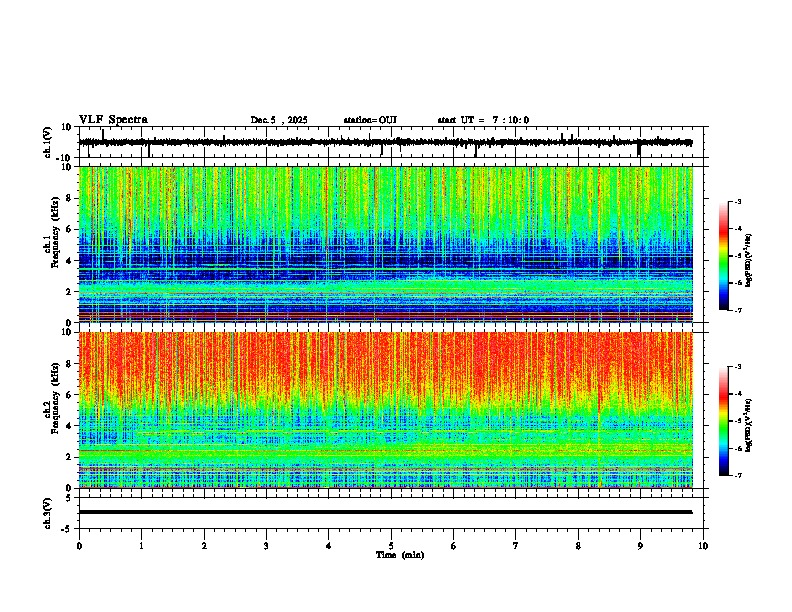Viewport: 792px width, 612px height.
Task: Click the "ch.3(V)" axis label
Action: 48,514
